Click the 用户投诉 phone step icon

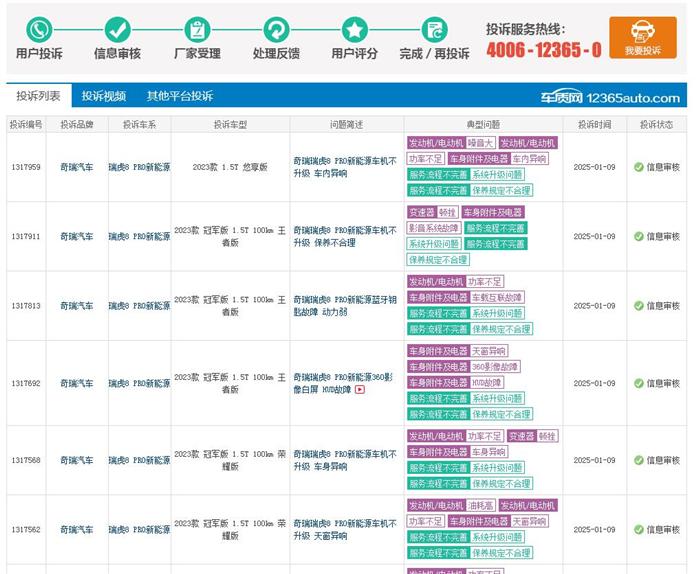[39, 30]
